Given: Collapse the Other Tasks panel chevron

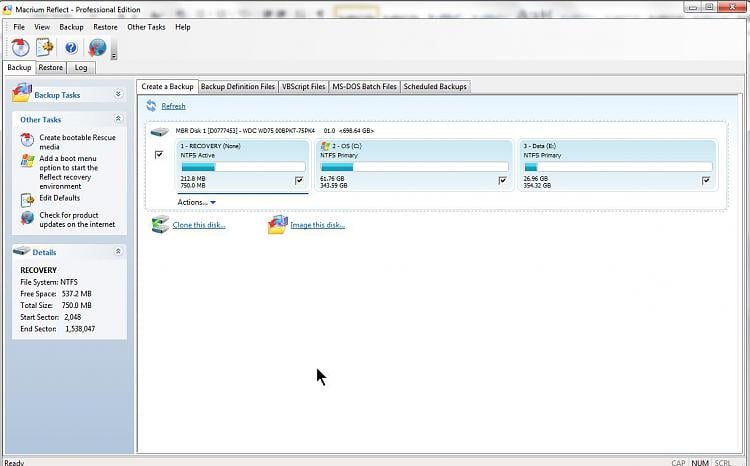Looking at the screenshot, I should coord(118,119).
